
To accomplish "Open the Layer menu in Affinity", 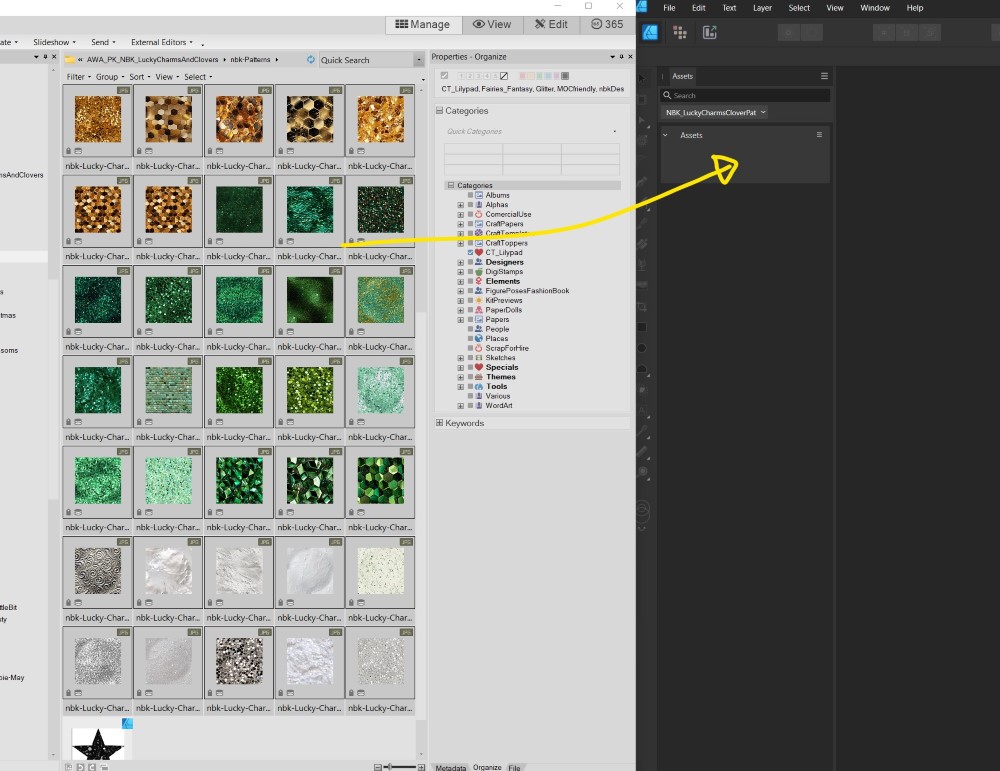I will point(762,8).
